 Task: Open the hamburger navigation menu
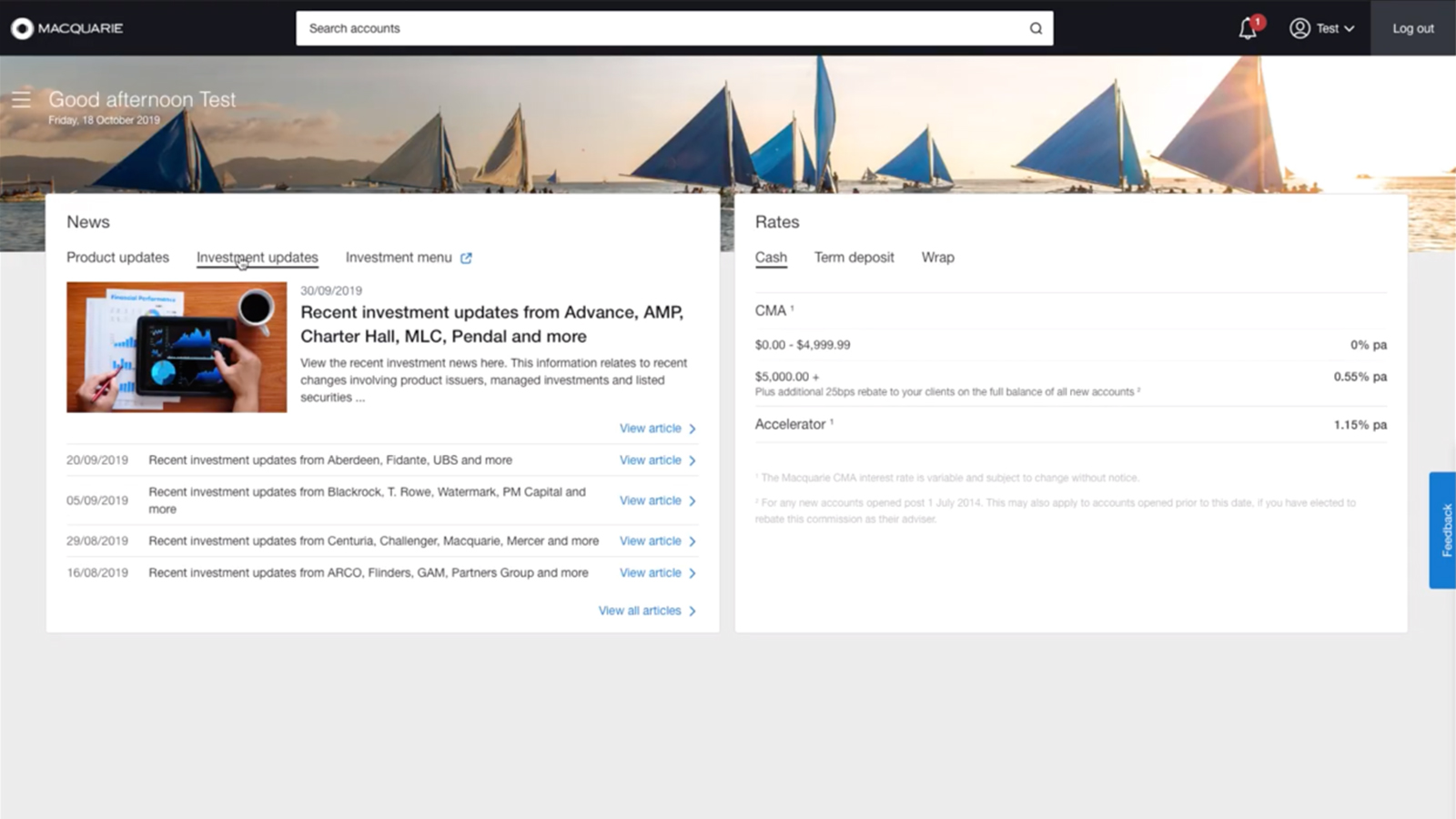(21, 99)
